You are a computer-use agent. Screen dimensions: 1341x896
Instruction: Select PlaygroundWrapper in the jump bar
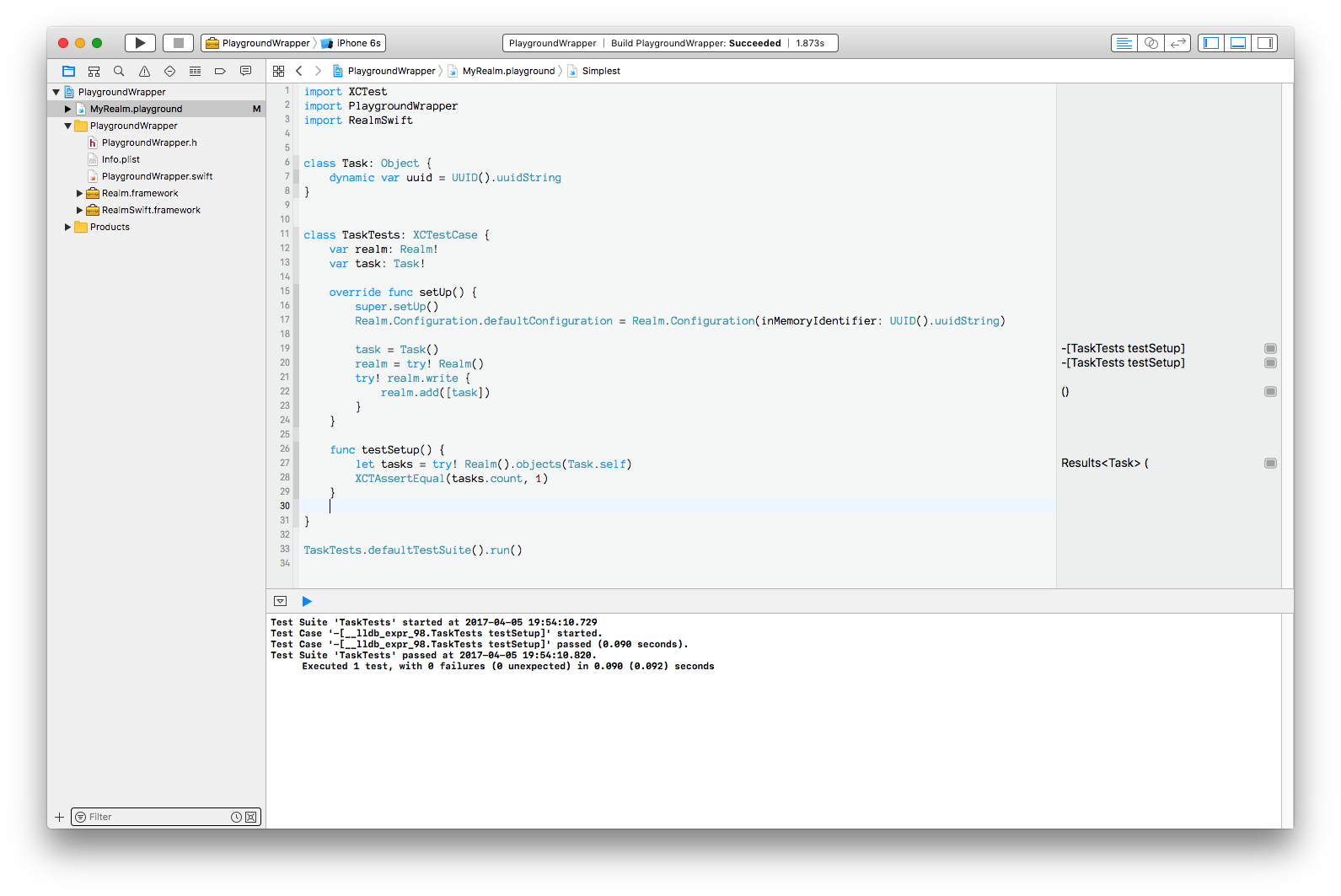[x=384, y=71]
